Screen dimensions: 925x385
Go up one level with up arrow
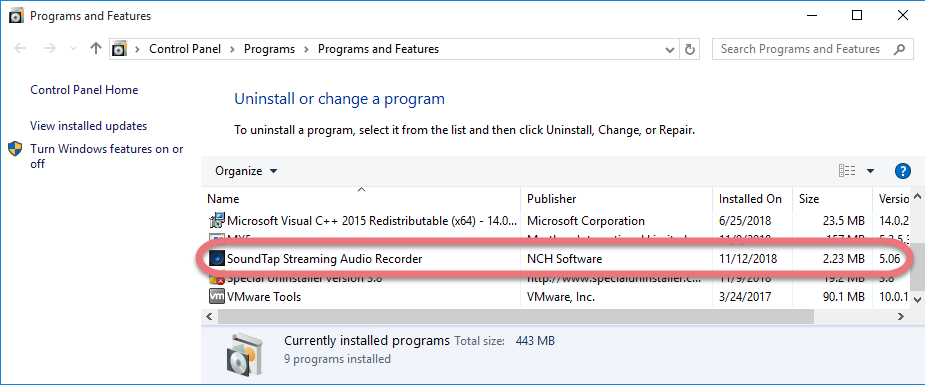click(96, 49)
